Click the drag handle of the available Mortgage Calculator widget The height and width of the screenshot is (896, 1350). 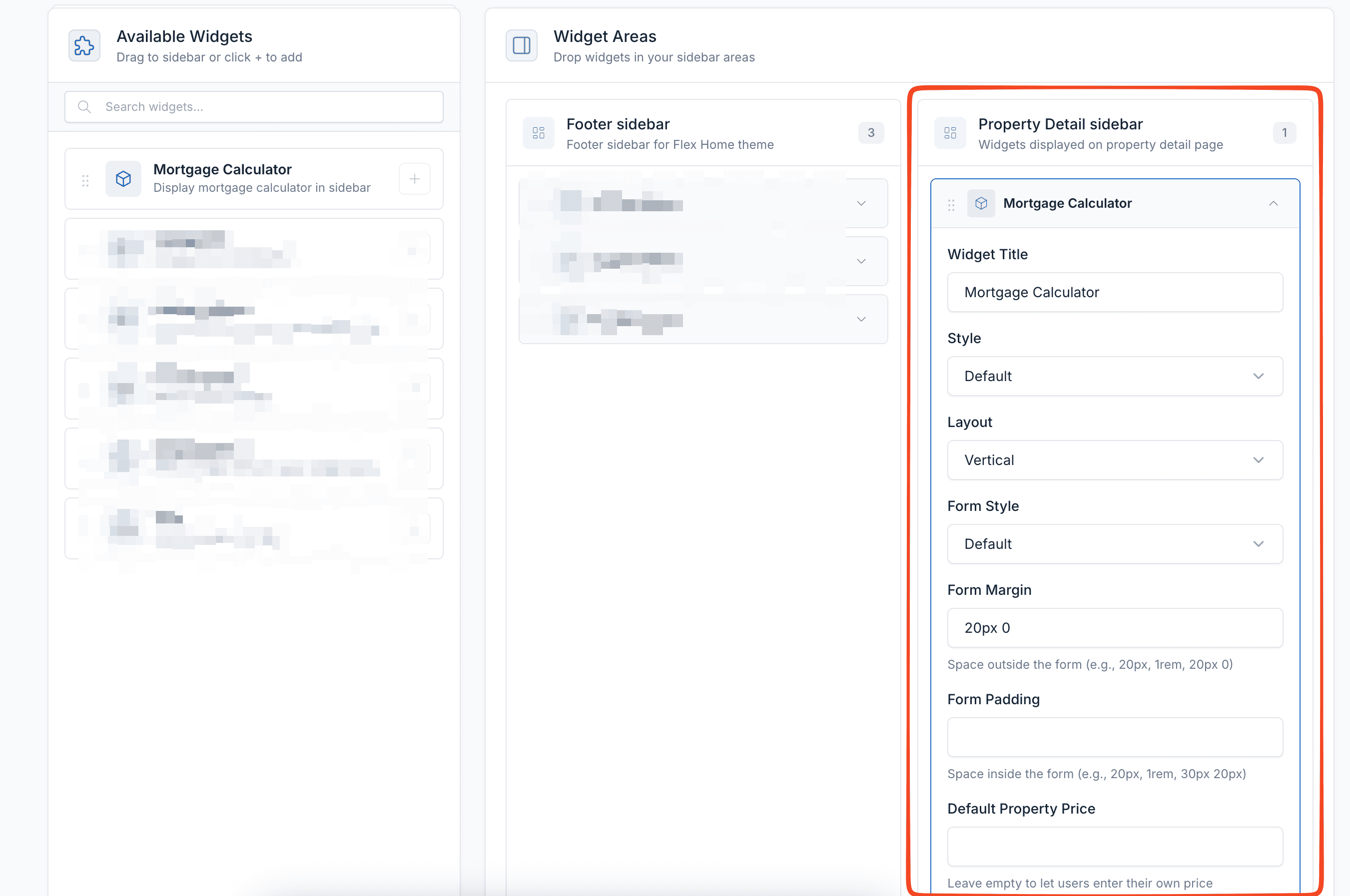coord(86,181)
